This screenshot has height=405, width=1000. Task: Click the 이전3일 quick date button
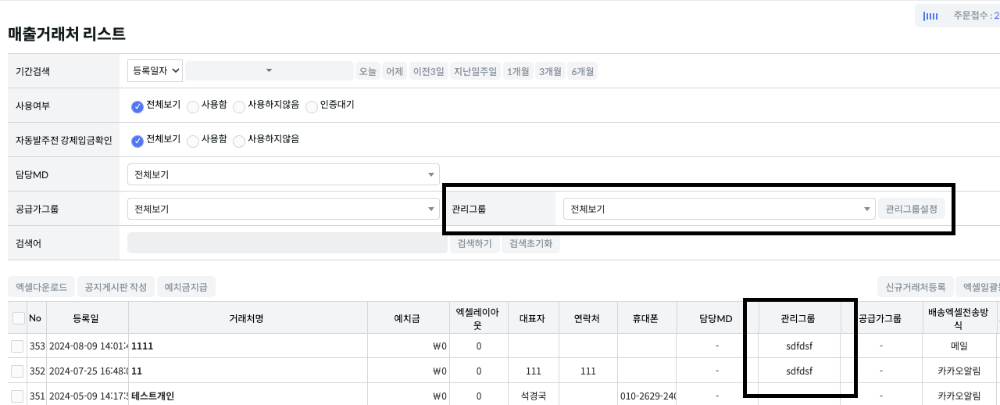[429, 71]
